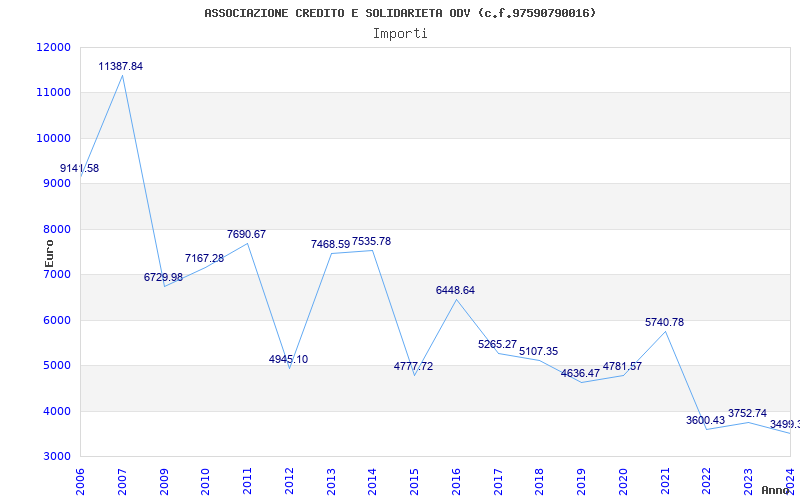Click the 2012 x-axis year label
This screenshot has height=500, width=800.
pyautogui.click(x=289, y=482)
